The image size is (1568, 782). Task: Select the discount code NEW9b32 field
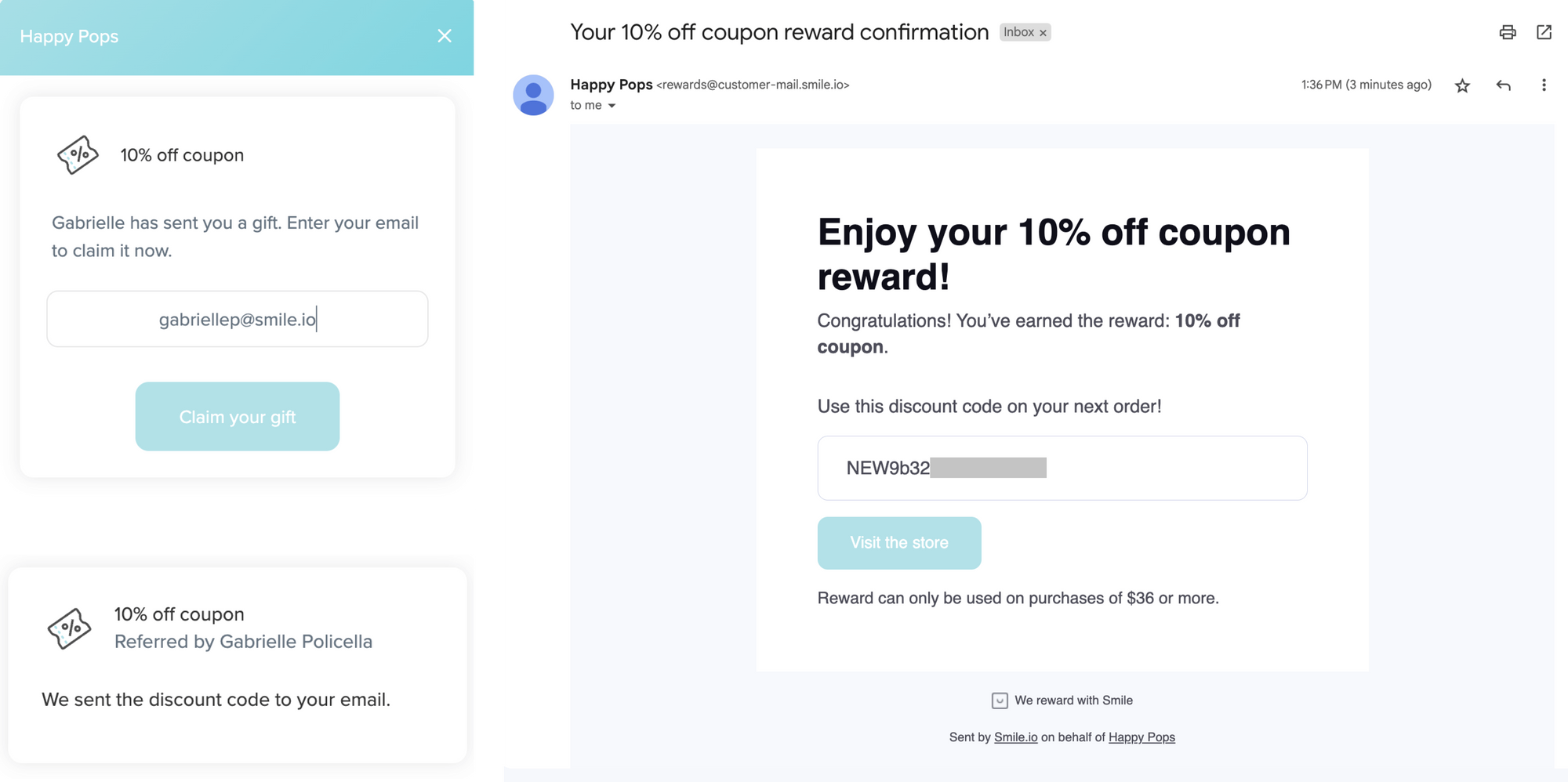coord(1062,467)
